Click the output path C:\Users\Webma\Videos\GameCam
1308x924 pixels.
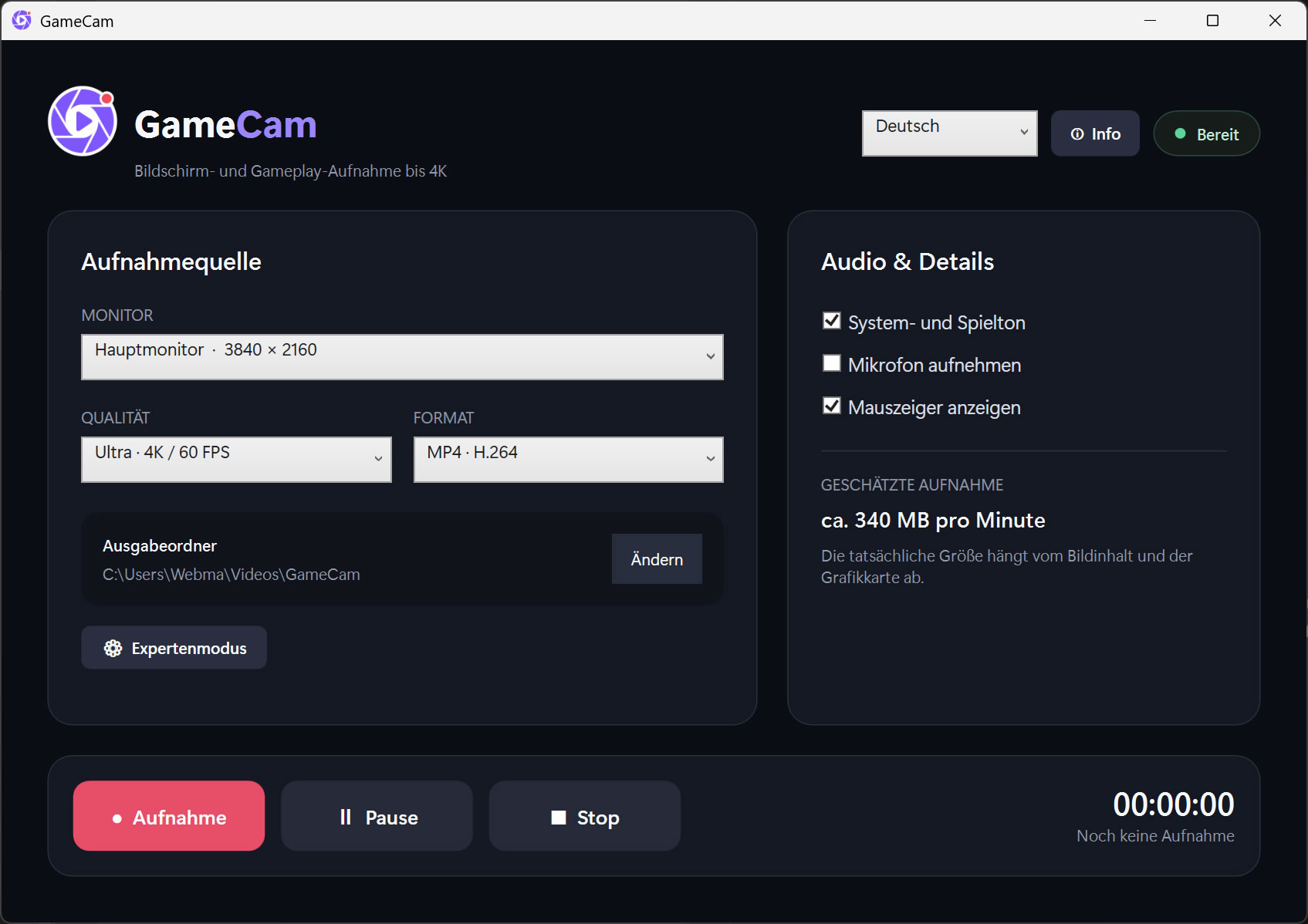(x=232, y=575)
